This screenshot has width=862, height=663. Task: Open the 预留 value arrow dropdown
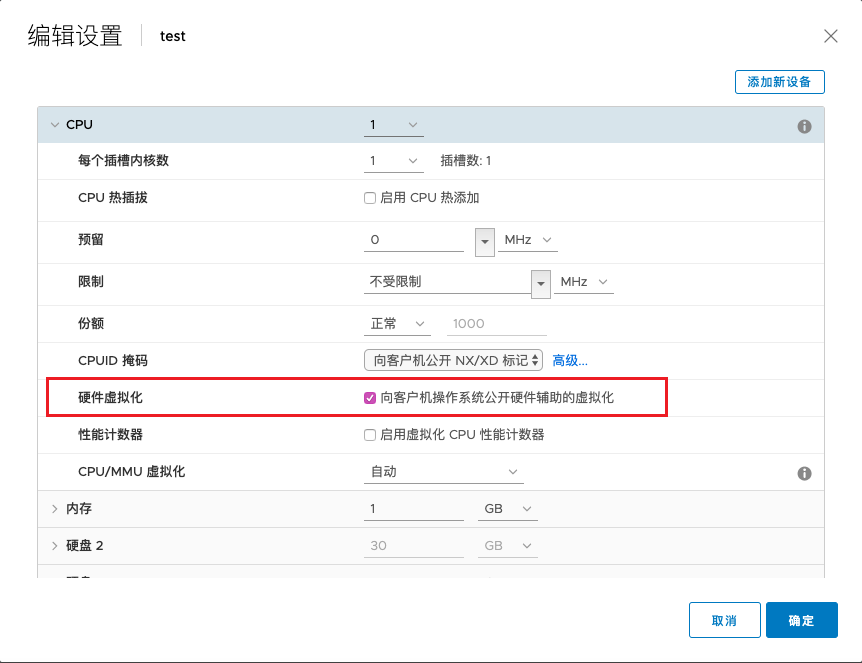point(485,242)
